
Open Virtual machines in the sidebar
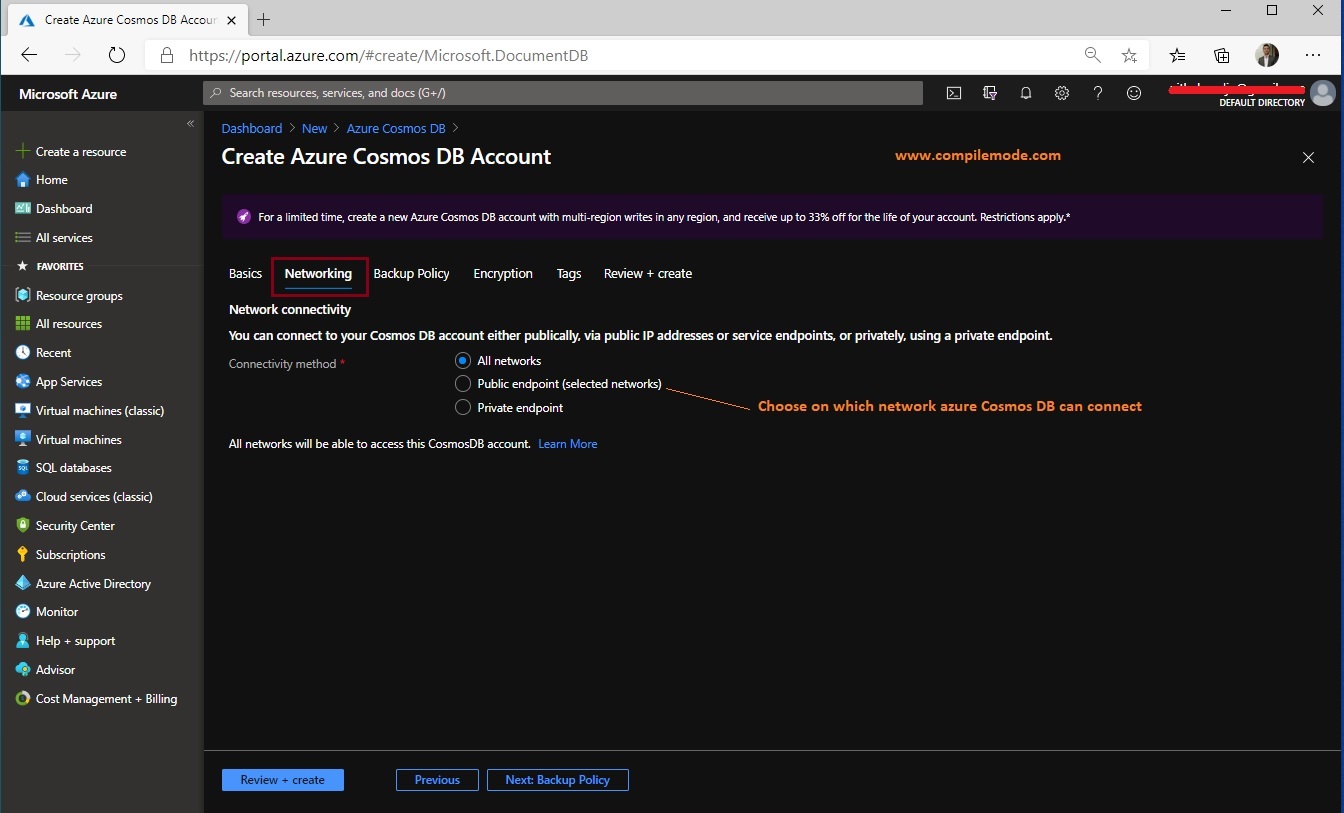point(79,440)
